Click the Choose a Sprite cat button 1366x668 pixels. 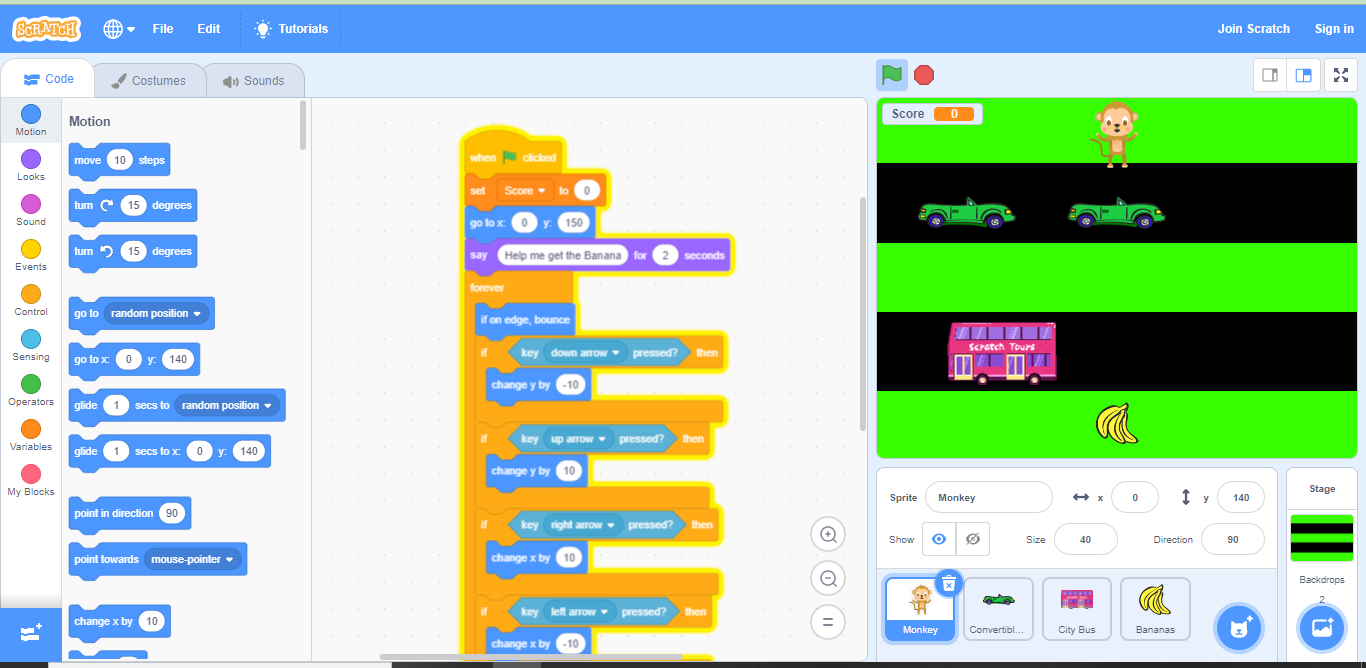(1239, 628)
